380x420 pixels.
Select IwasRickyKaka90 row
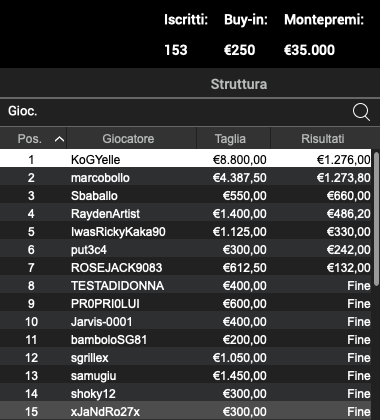pos(185,232)
